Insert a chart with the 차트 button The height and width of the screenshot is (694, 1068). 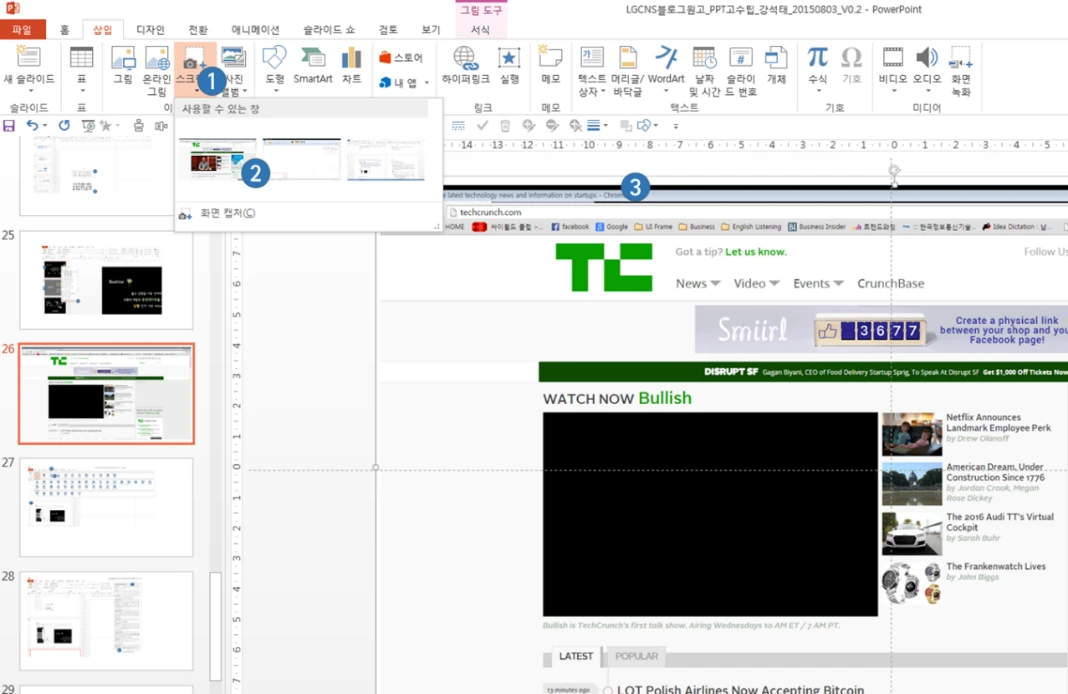click(351, 65)
